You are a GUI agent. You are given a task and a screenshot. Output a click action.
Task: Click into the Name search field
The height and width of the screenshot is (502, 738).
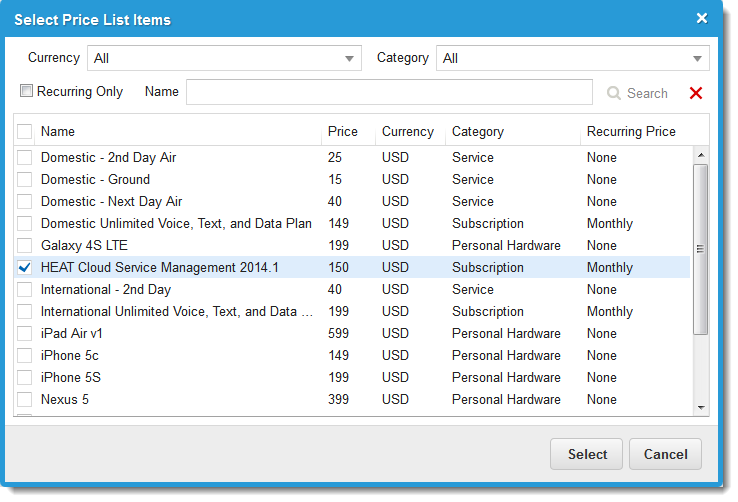(388, 93)
